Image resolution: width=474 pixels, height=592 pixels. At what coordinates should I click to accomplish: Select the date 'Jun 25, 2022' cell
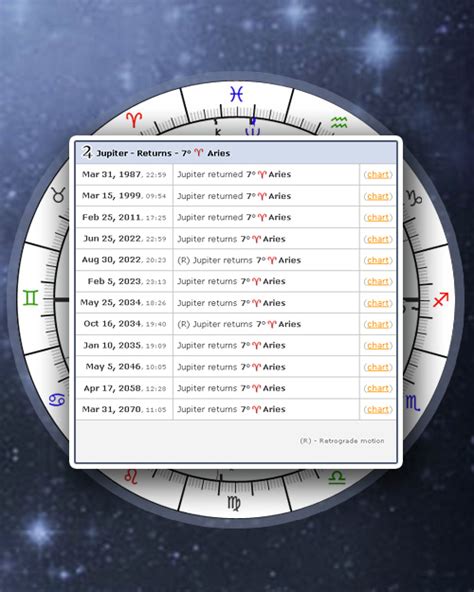124,239
